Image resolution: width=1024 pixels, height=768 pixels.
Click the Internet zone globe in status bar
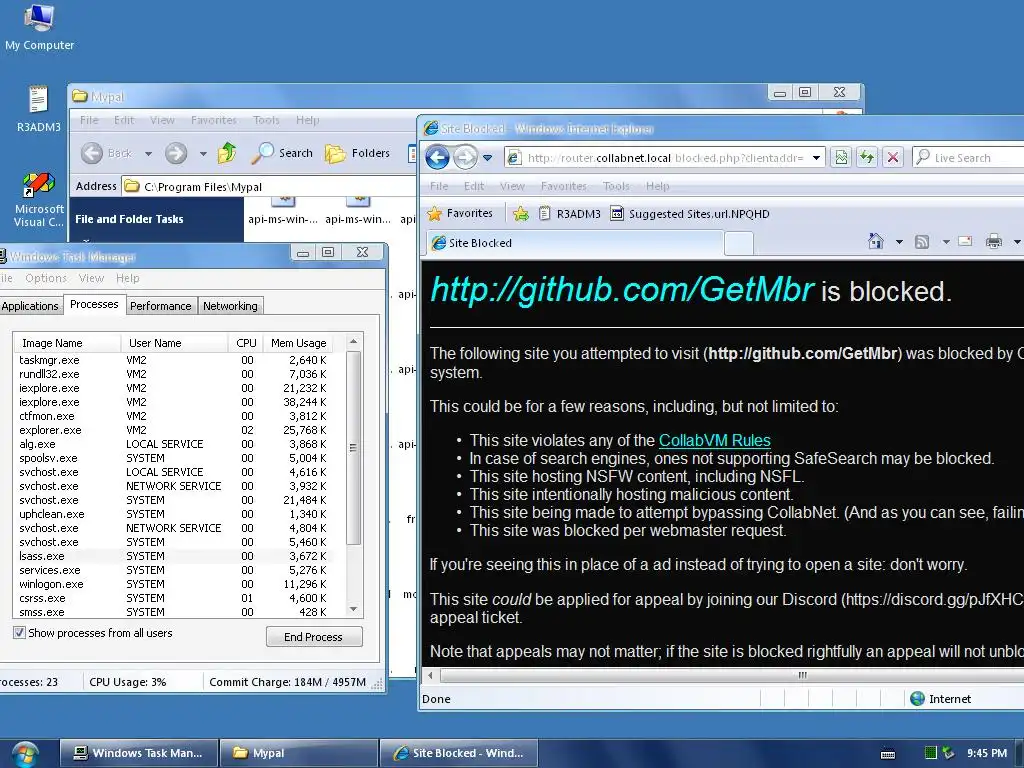pos(918,699)
